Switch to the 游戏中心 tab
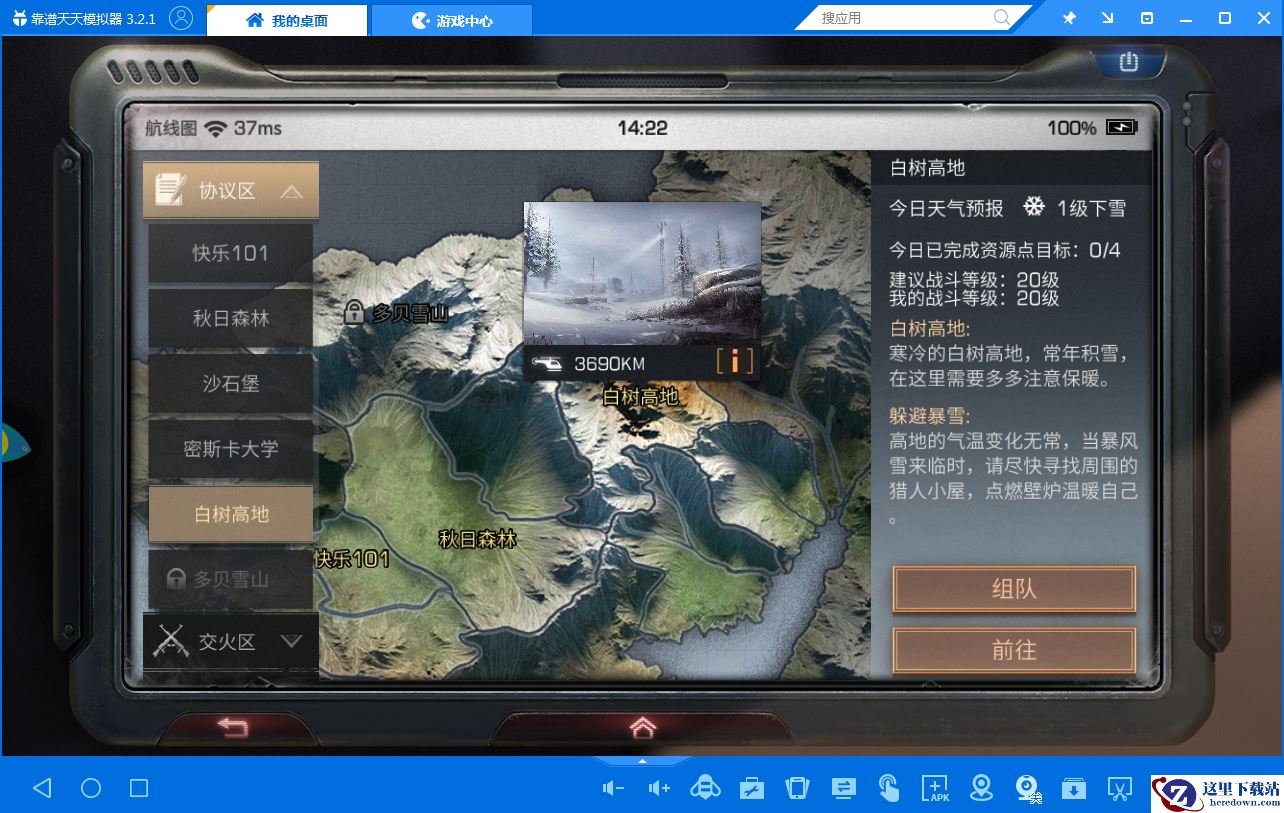Screen dimensions: 1284x813 [452, 20]
